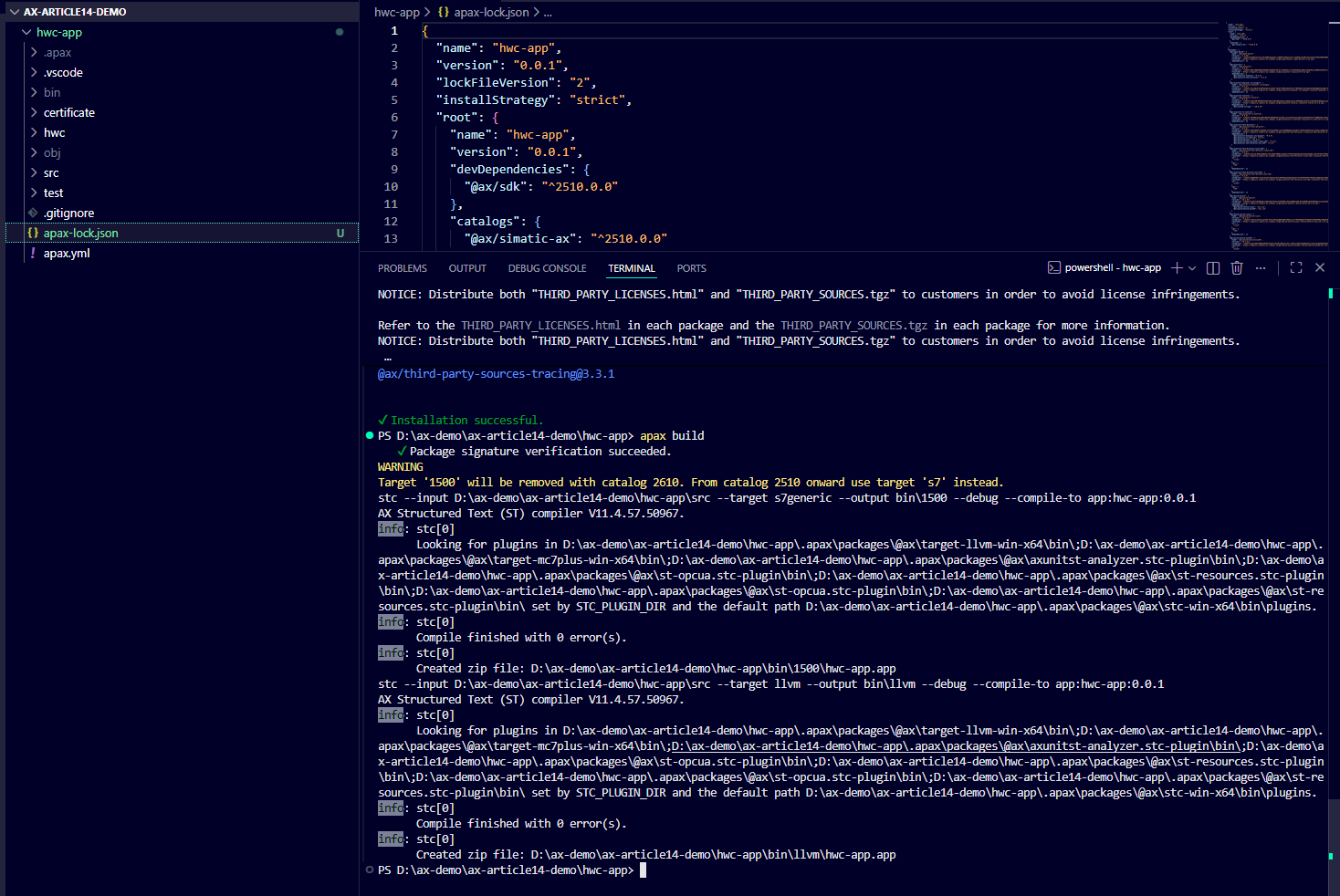Image resolution: width=1340 pixels, height=896 pixels.
Task: Click the JSON braces icon of apax-lock.json
Action: [x=34, y=233]
